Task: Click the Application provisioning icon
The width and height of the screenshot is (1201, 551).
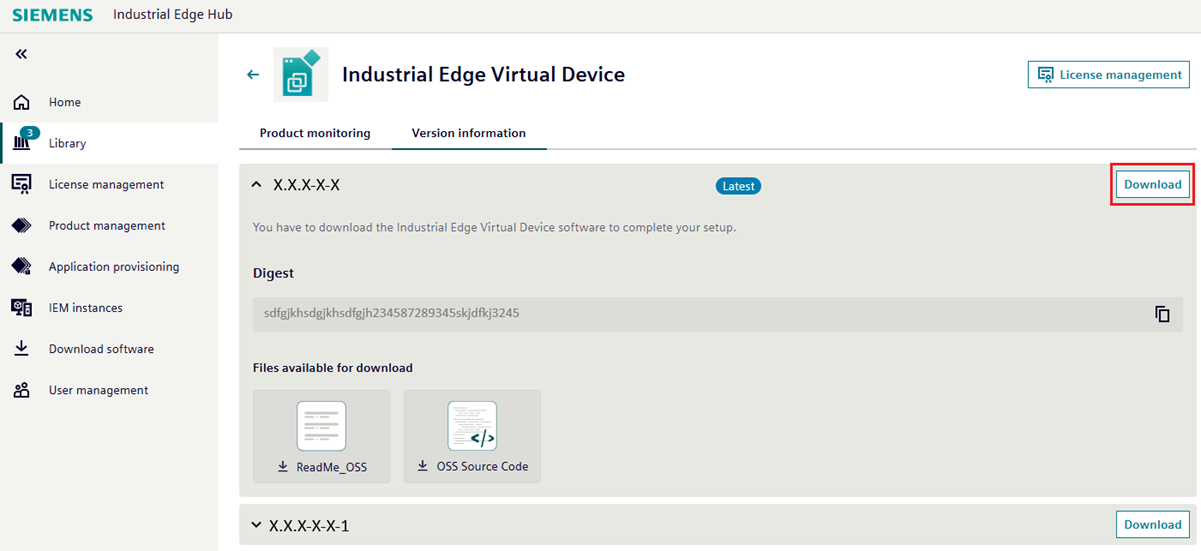Action: click(x=21, y=267)
